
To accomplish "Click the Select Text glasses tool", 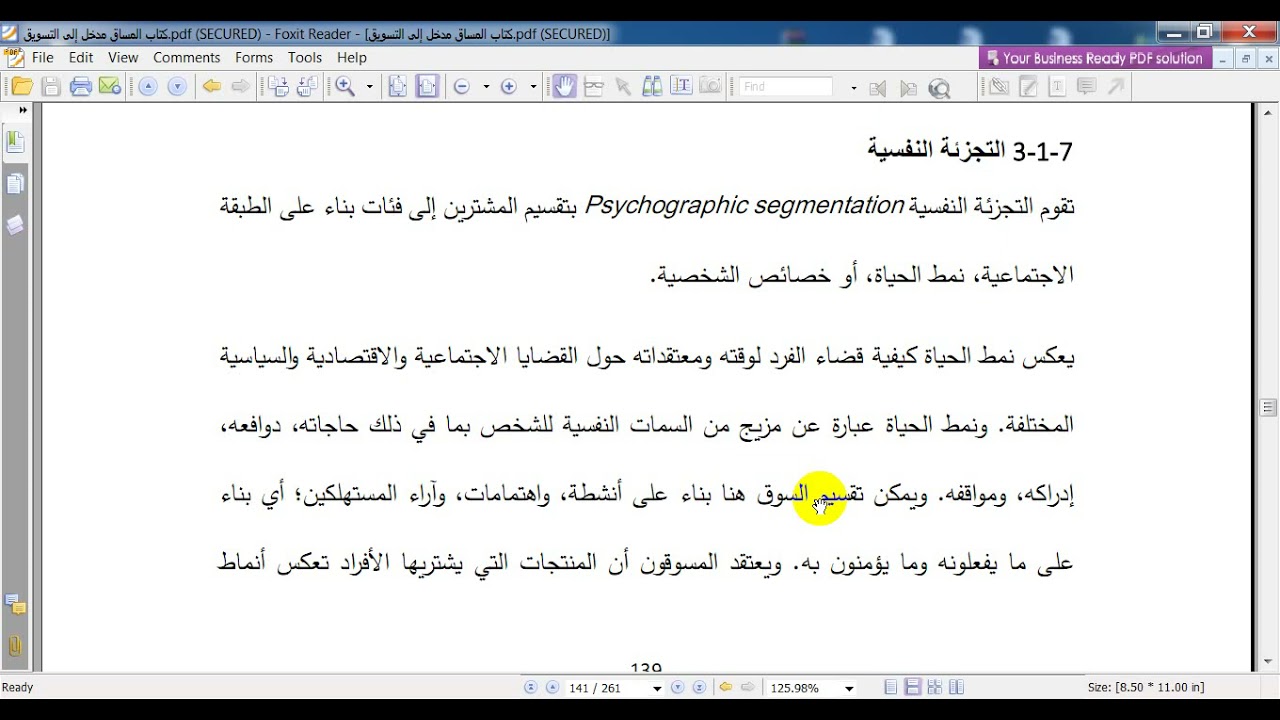I will coord(594,87).
